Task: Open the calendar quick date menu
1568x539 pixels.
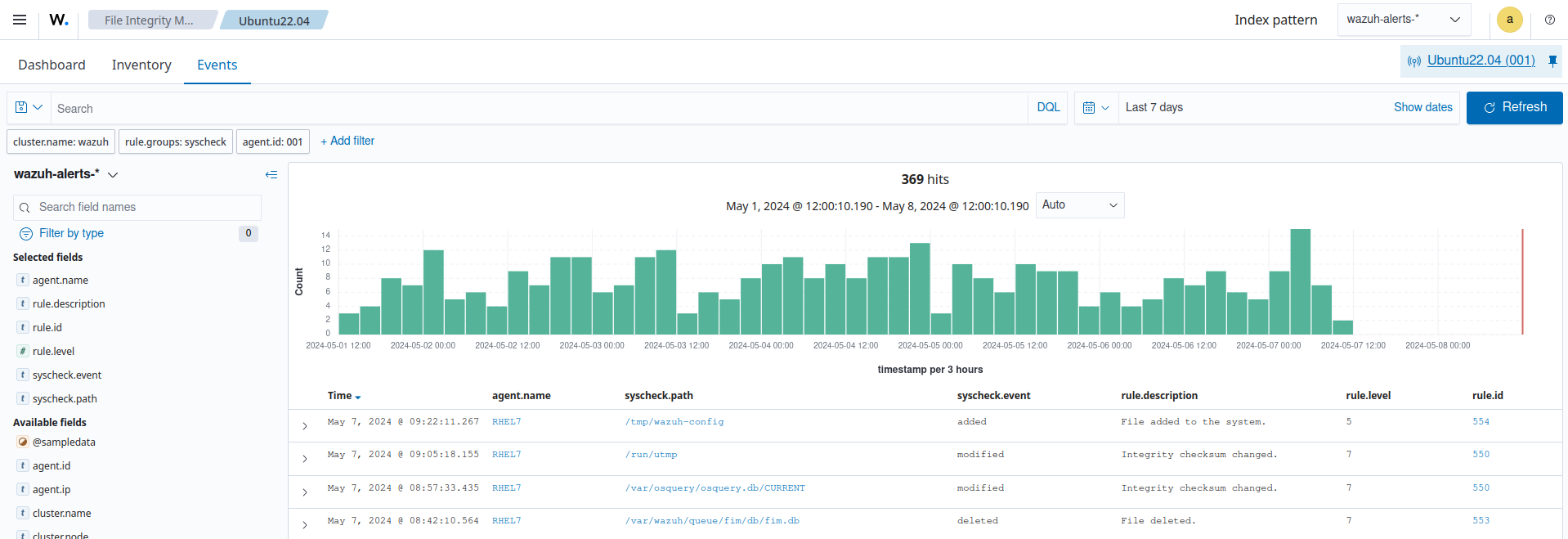Action: pyautogui.click(x=1095, y=108)
